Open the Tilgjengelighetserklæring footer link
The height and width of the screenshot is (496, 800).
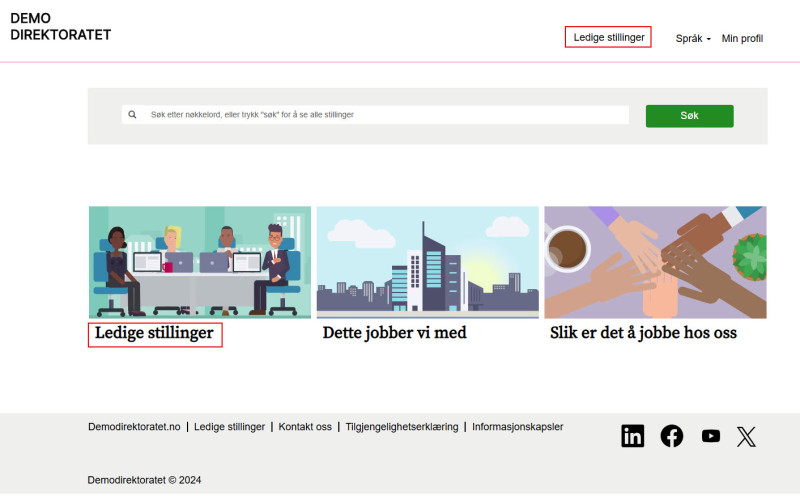402,427
